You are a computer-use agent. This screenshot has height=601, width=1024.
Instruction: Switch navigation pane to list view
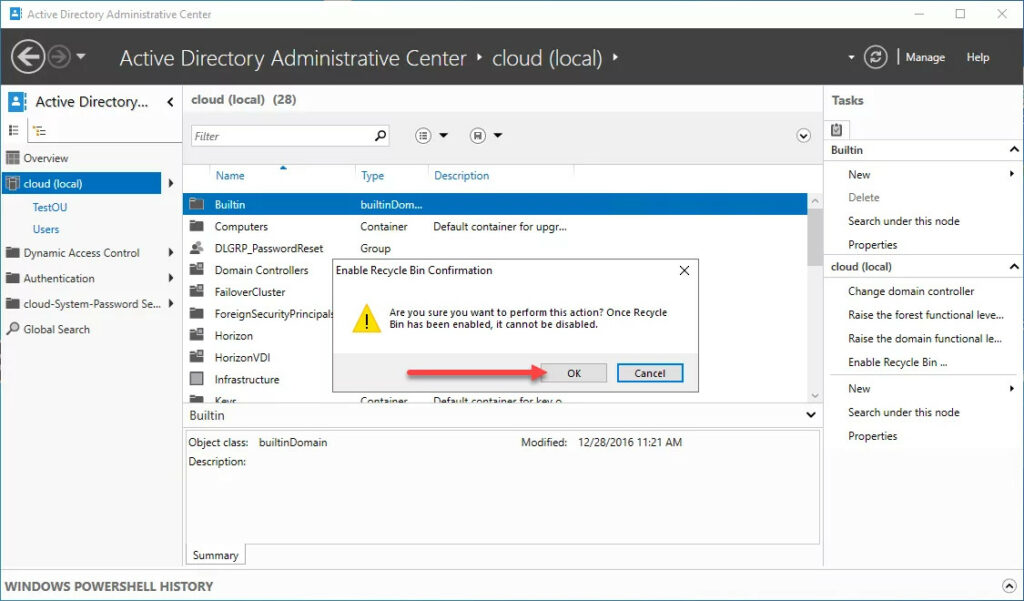point(13,130)
